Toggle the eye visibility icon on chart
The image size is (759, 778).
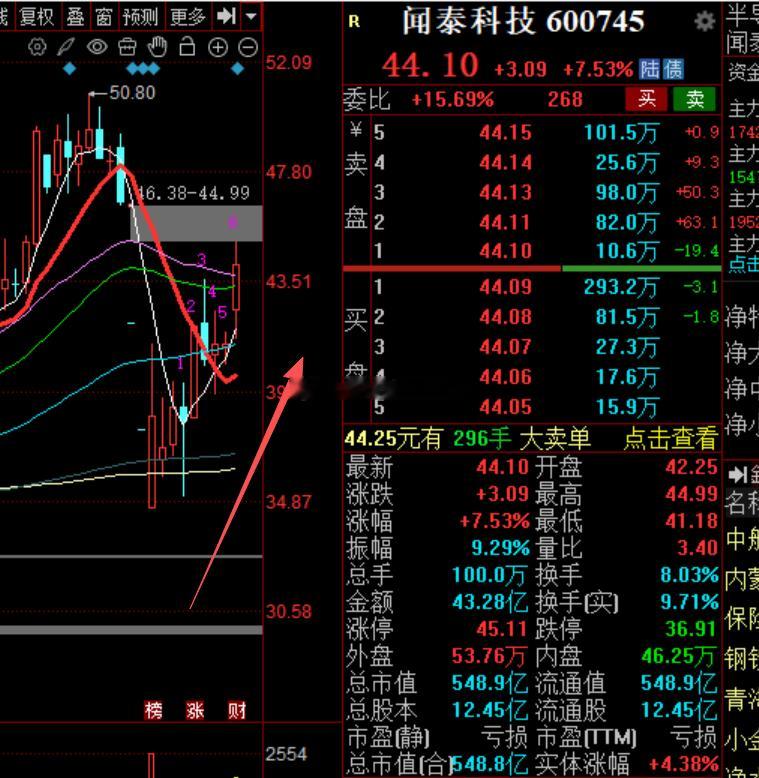[97, 47]
